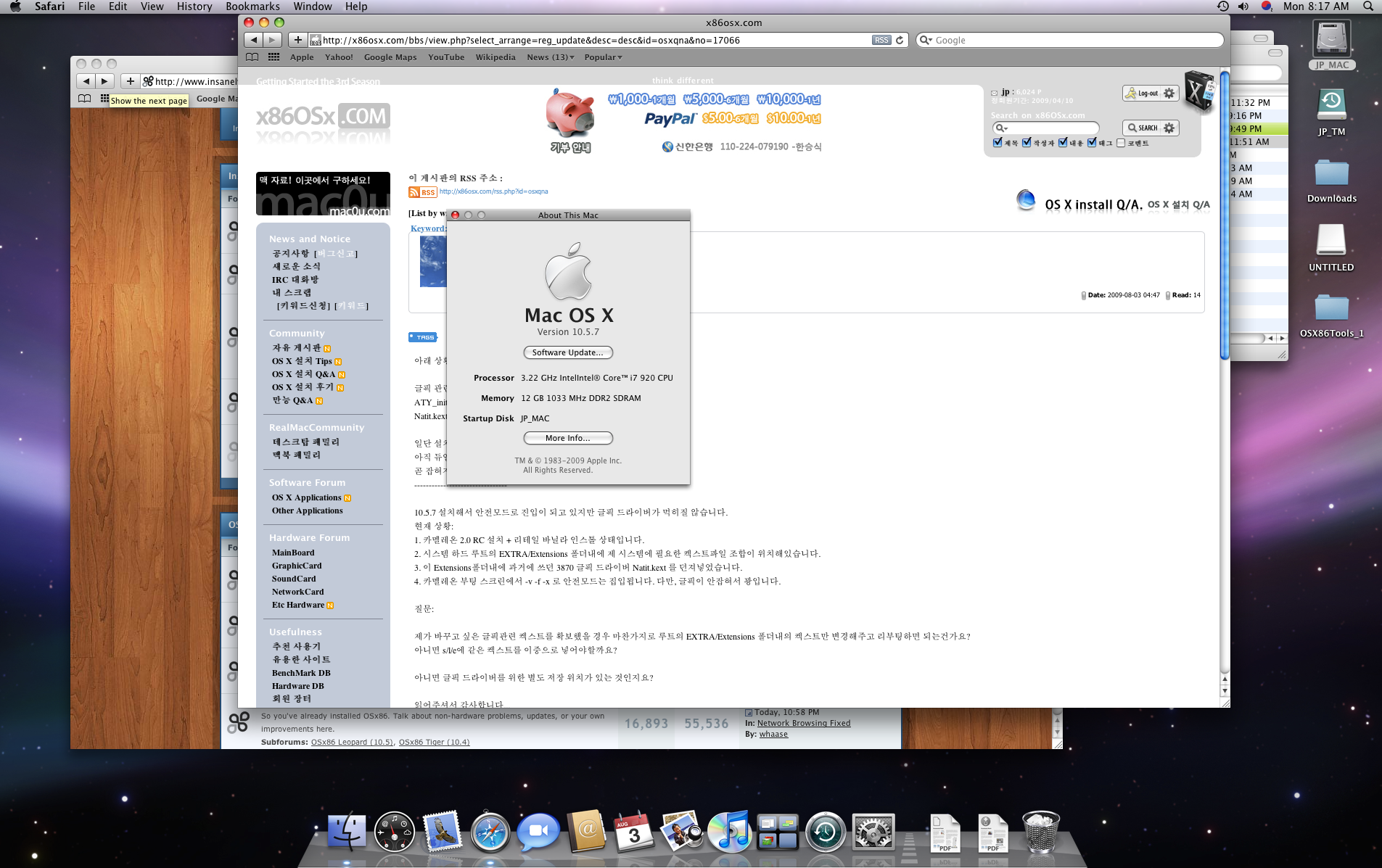1382x868 pixels.
Task: Click gear icon next to SEARCH button
Action: [x=1169, y=128]
